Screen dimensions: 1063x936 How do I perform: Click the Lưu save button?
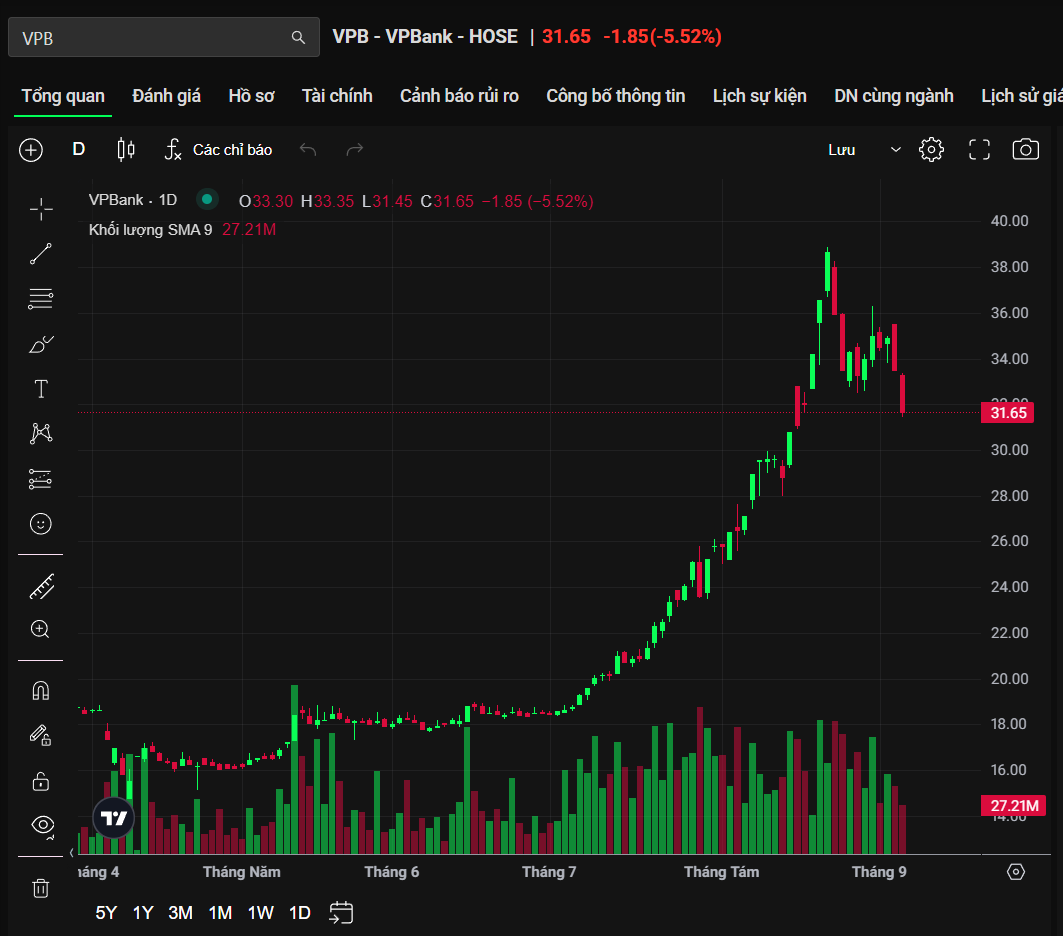click(842, 150)
